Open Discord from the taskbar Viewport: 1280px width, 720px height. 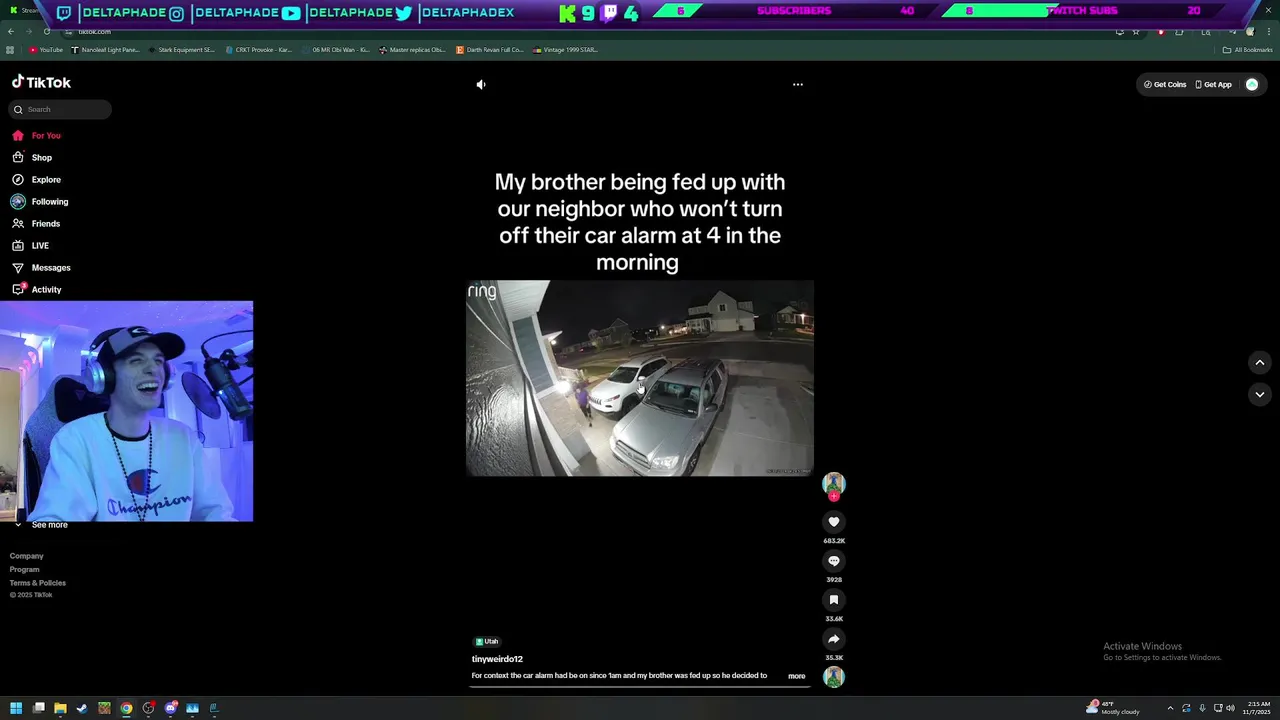point(170,708)
